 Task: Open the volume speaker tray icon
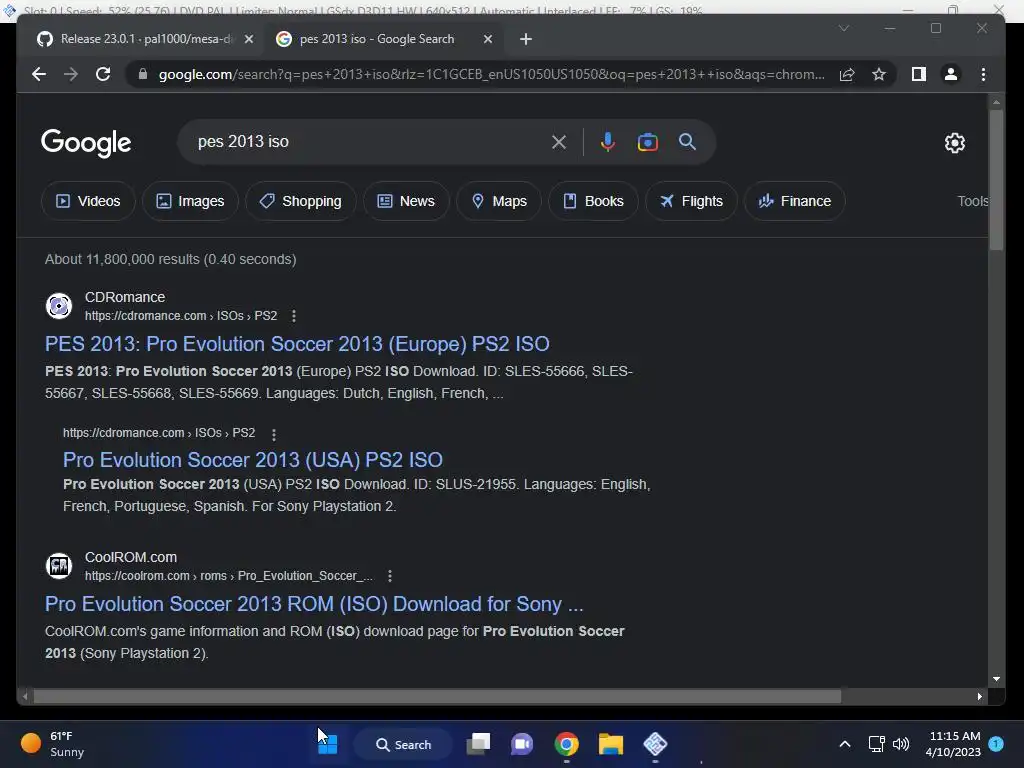tap(901, 744)
